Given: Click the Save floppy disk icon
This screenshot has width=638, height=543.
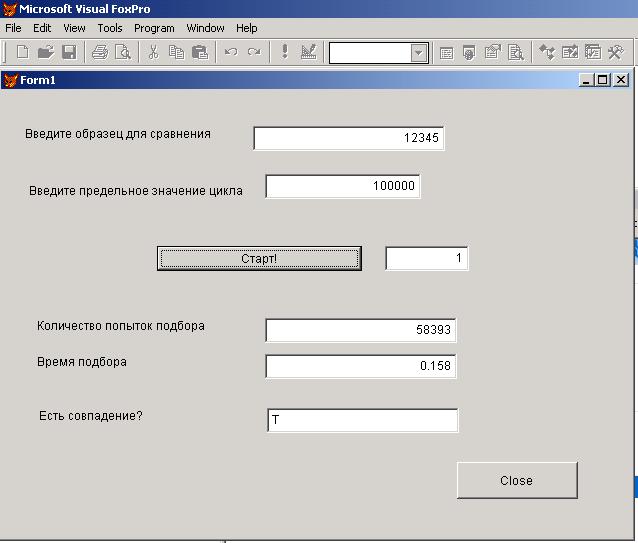Looking at the screenshot, I should pyautogui.click(x=69, y=52).
